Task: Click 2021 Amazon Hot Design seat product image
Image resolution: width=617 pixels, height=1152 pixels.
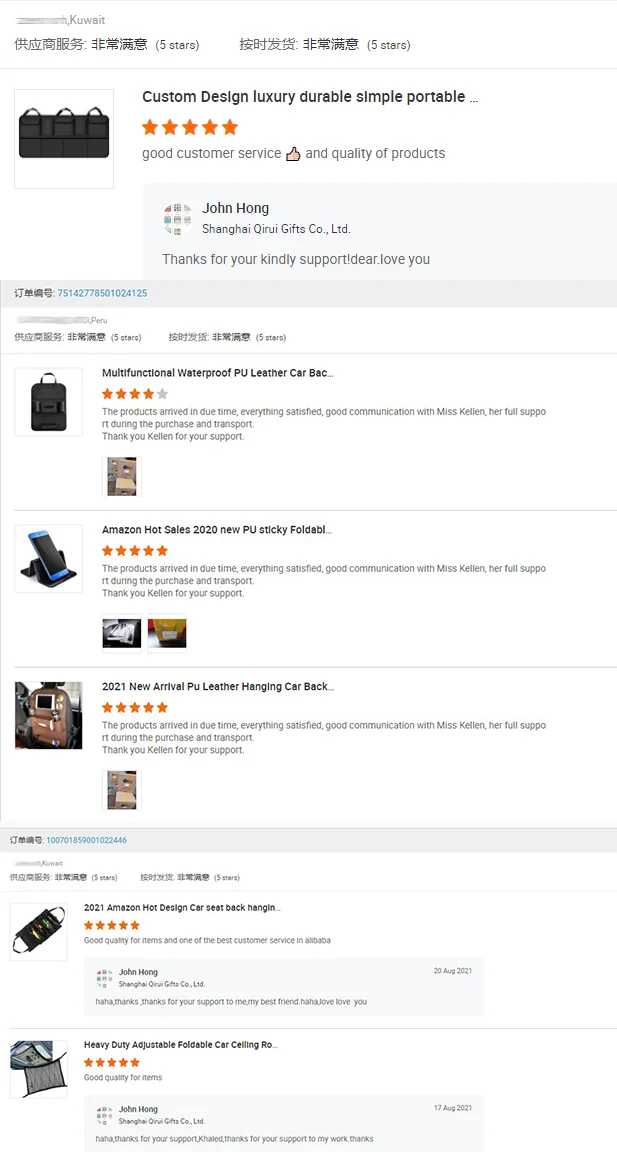Action: (x=39, y=932)
